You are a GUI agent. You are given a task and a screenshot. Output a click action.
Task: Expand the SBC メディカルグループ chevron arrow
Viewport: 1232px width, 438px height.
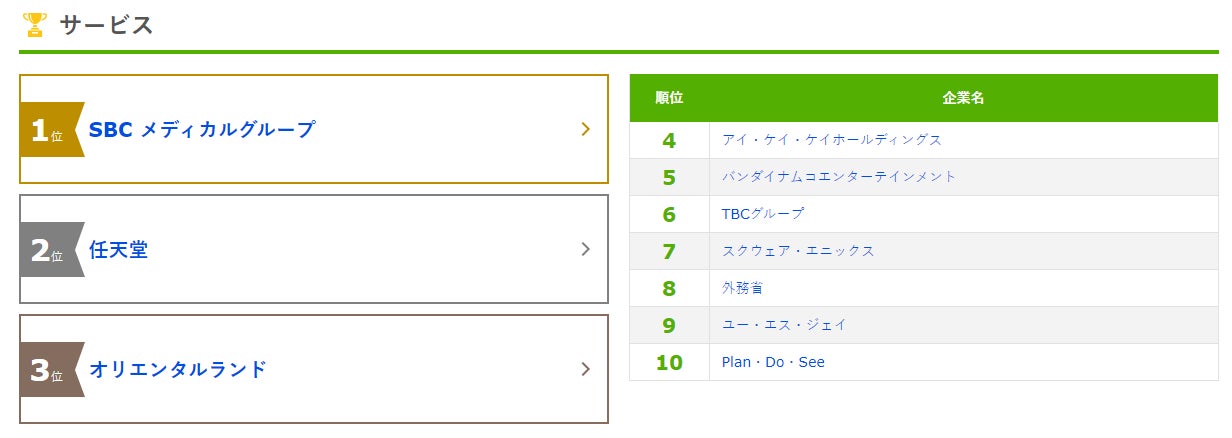pyautogui.click(x=586, y=129)
